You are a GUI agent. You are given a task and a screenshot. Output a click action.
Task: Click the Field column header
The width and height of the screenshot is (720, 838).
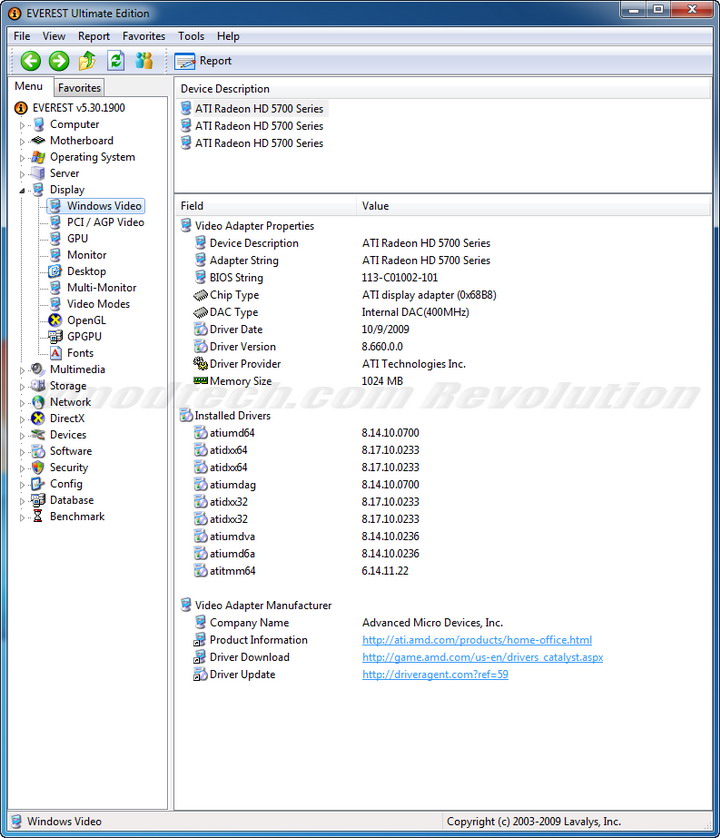tap(266, 206)
